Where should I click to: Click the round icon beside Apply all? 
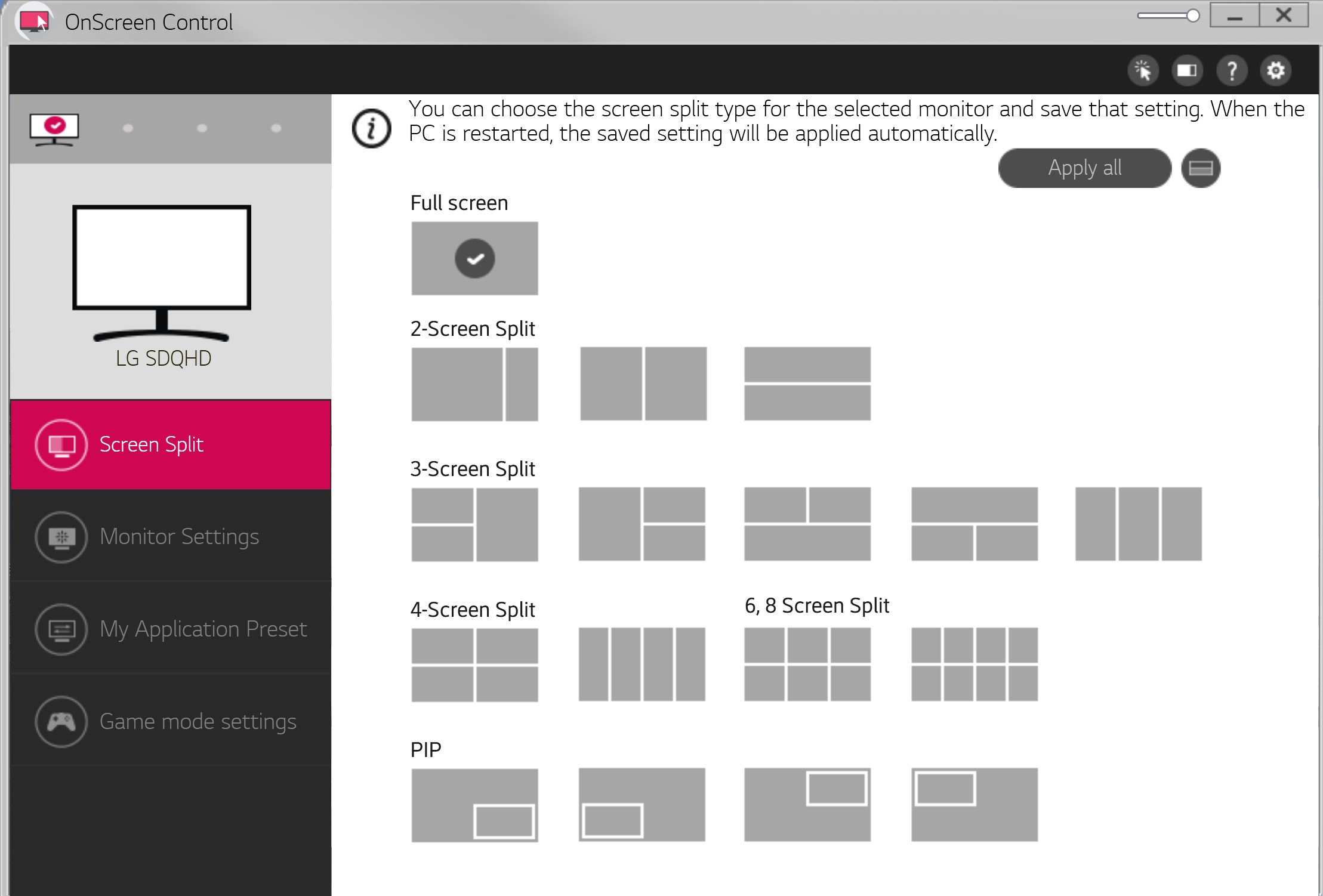point(1200,168)
